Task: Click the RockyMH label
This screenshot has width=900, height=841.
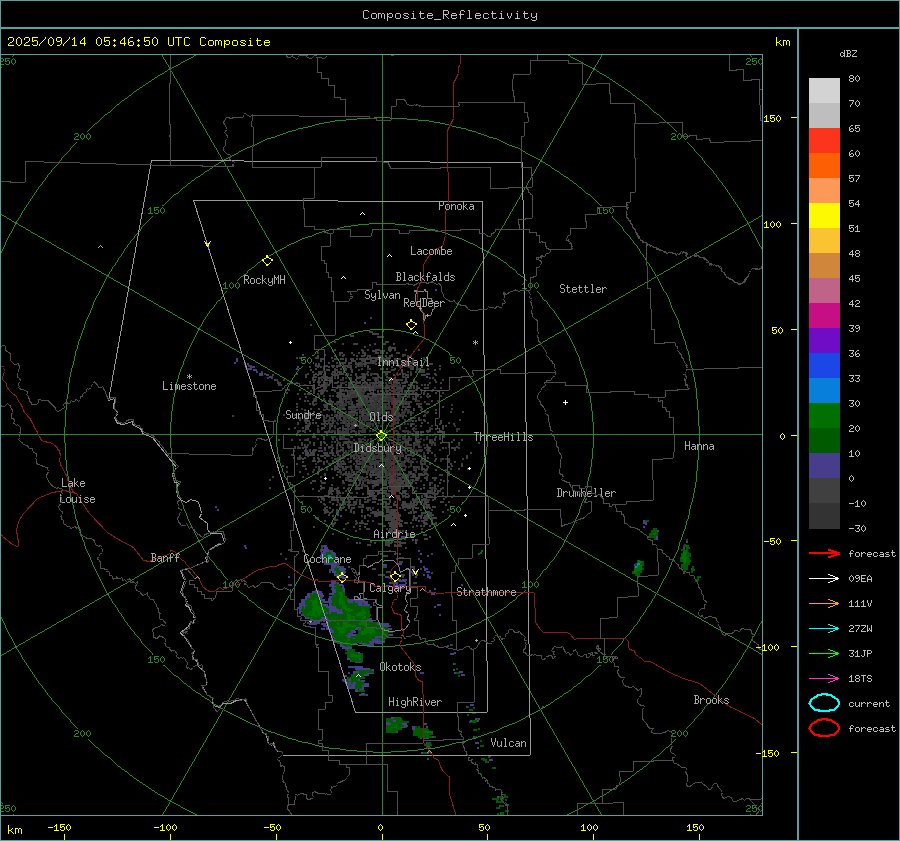Action: pos(264,280)
